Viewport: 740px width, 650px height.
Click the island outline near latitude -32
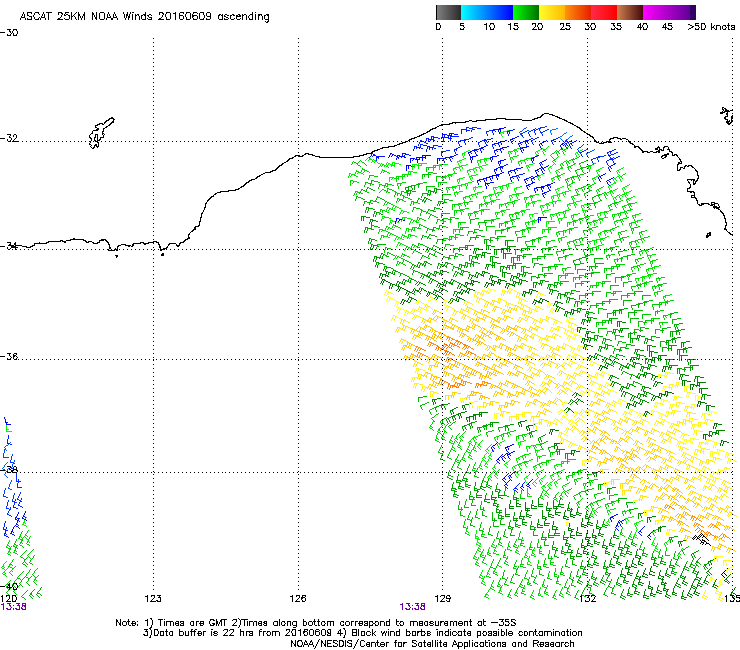coord(101,133)
